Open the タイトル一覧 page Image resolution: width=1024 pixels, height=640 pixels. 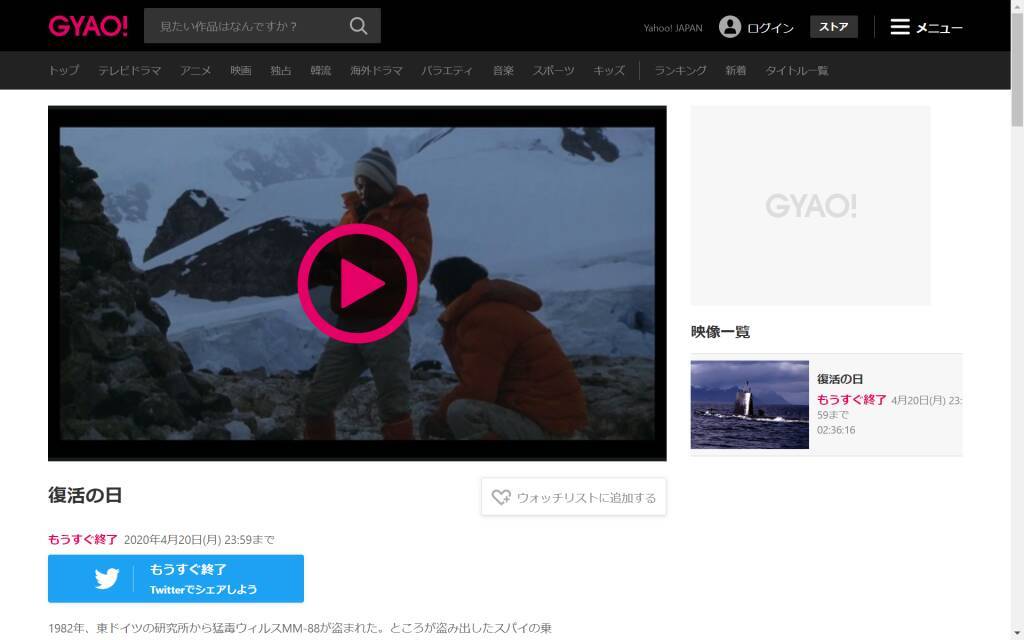(x=797, y=71)
